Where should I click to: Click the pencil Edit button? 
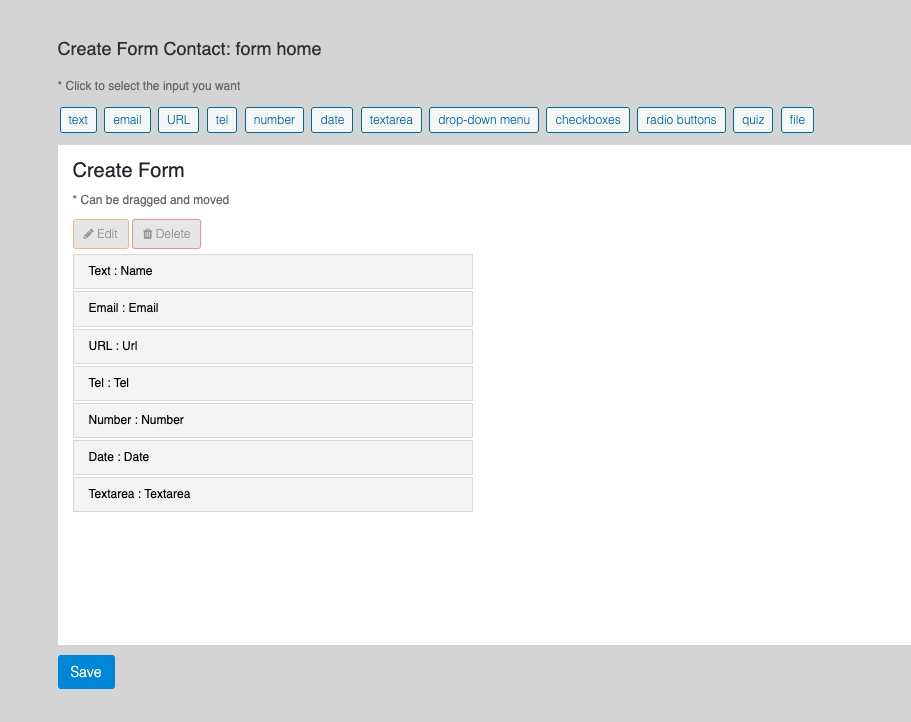[101, 234]
